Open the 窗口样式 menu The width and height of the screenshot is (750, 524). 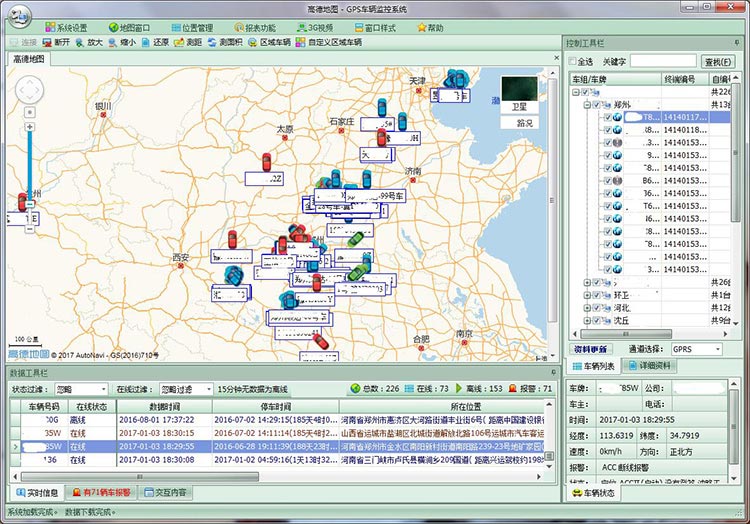coord(375,28)
